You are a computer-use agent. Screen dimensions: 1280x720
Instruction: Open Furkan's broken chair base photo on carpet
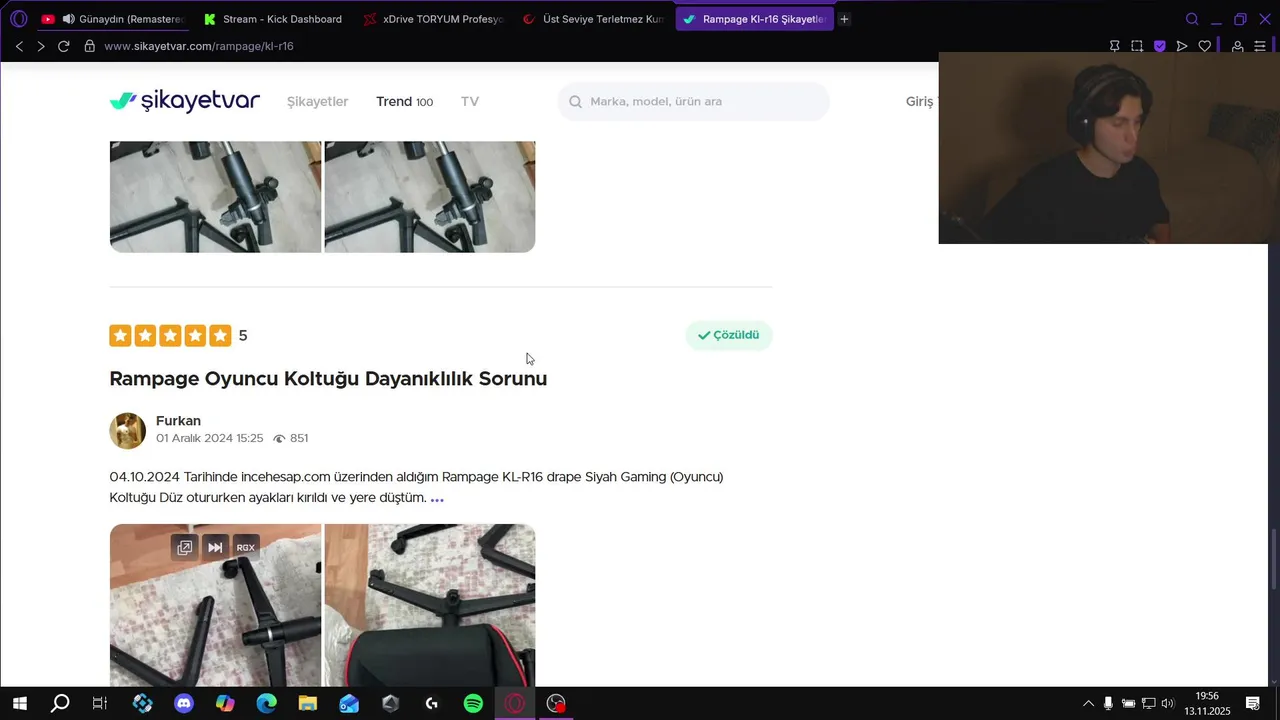pos(215,605)
